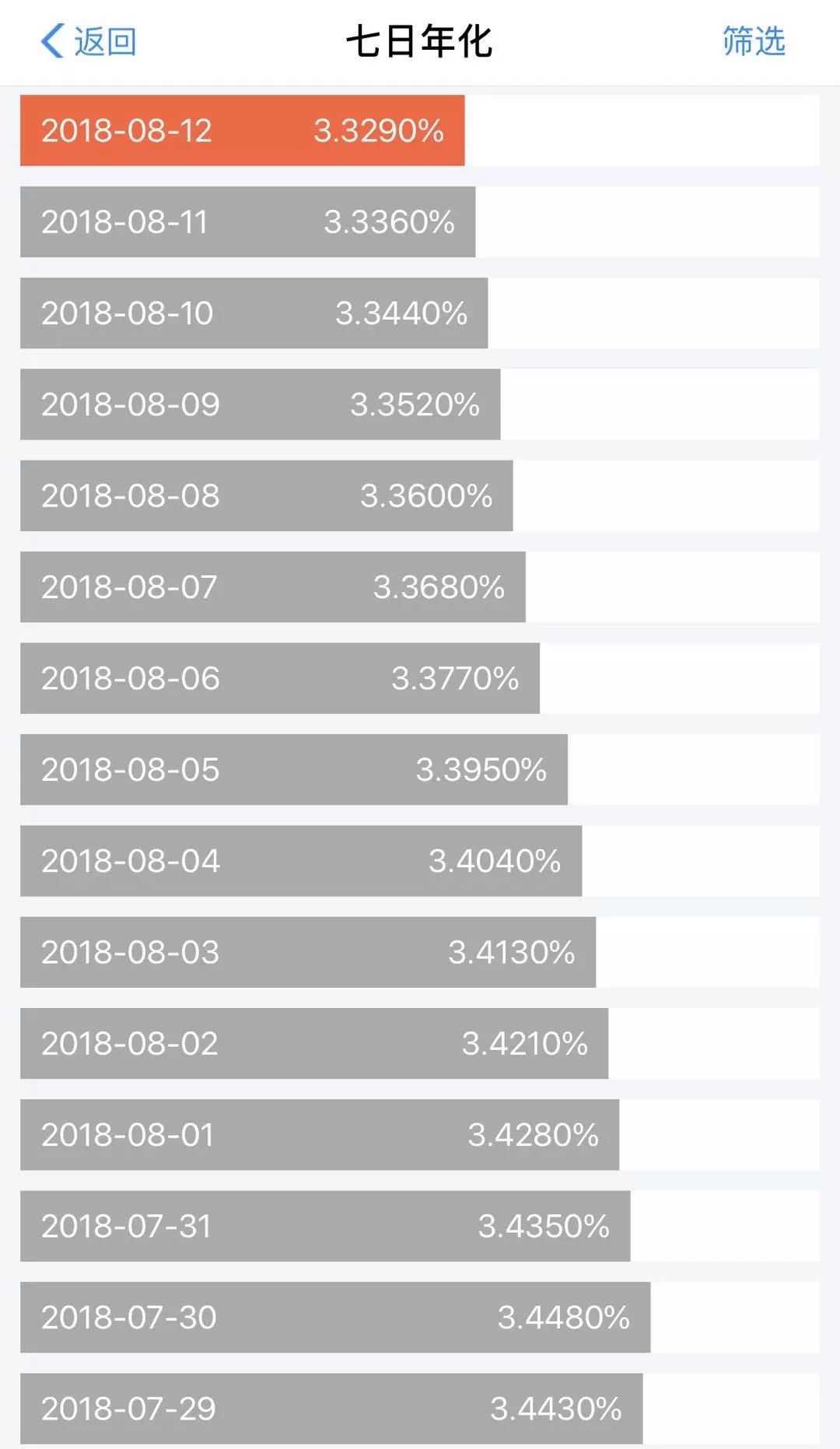Click the 3.3290% value on the orange bar

tap(379, 131)
